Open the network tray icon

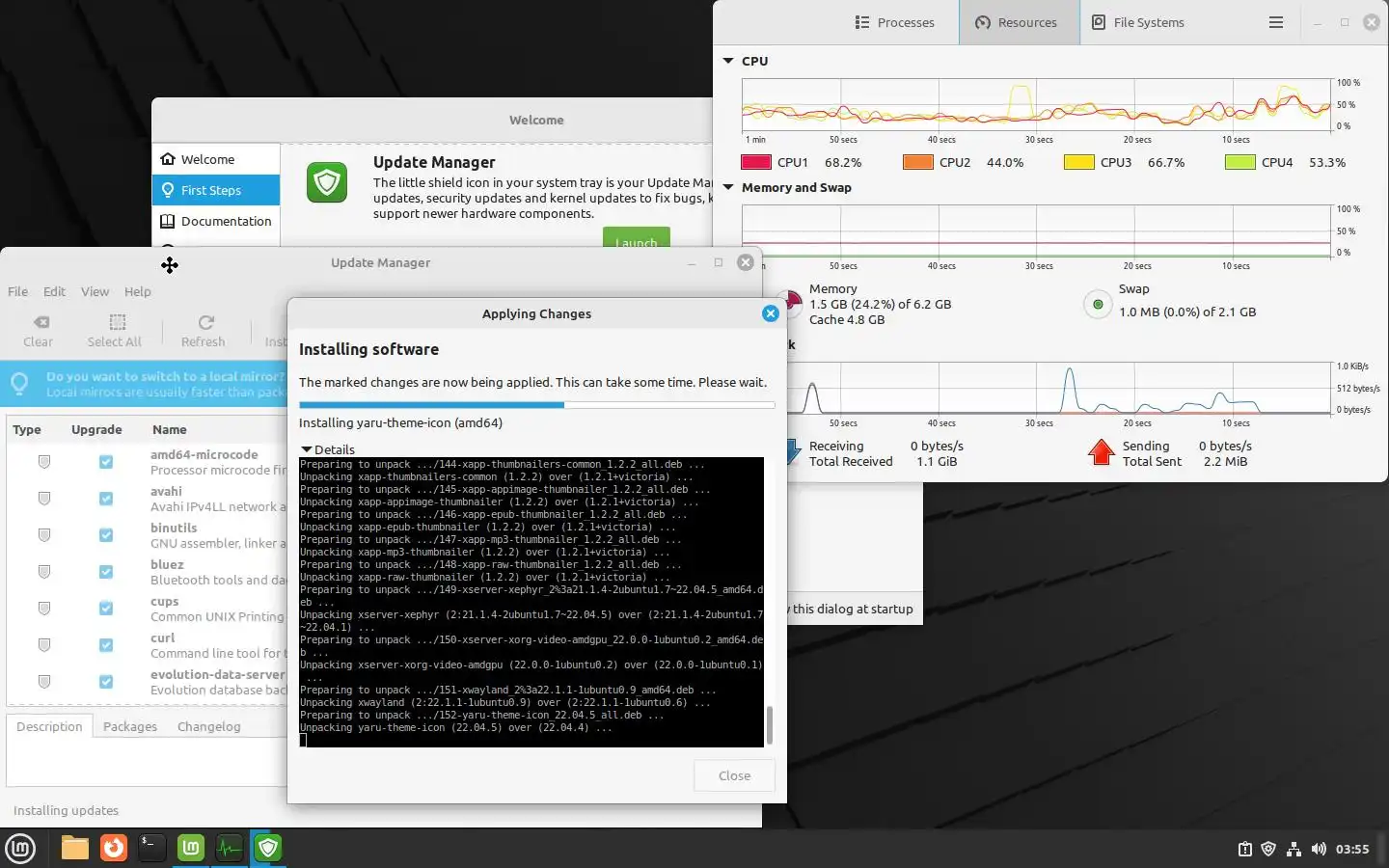[1294, 850]
